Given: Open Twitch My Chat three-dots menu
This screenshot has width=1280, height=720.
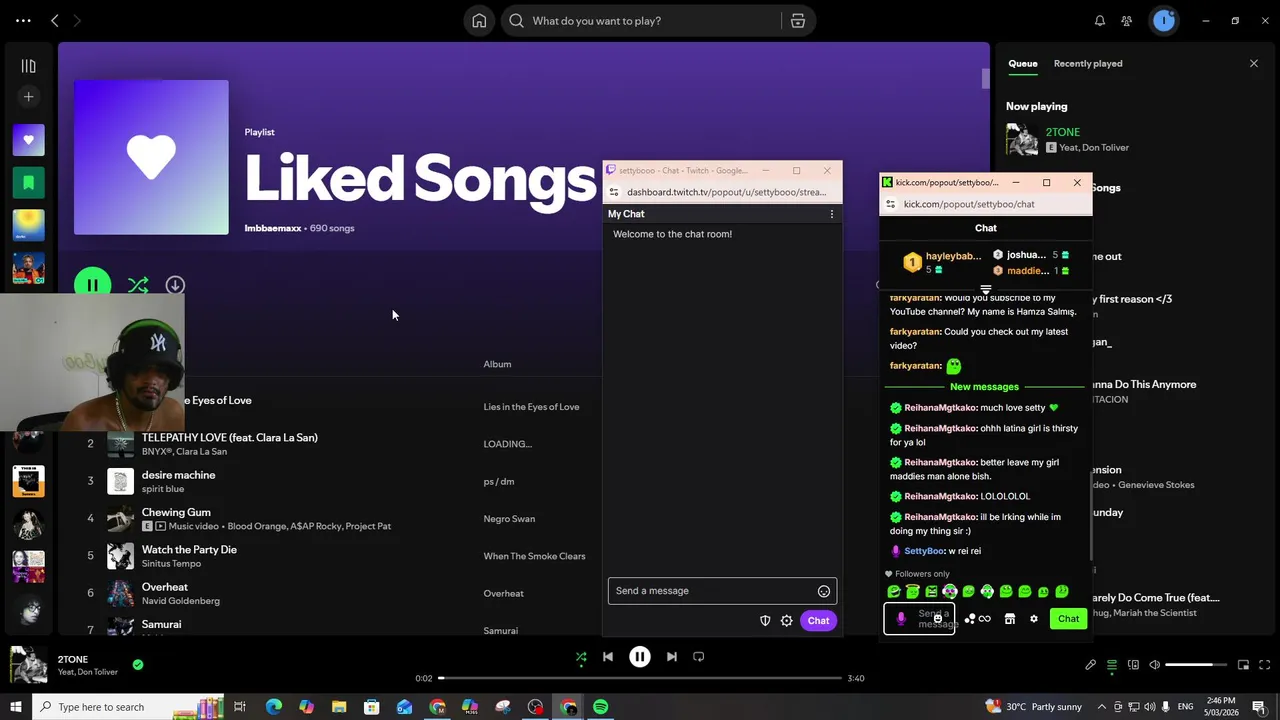Looking at the screenshot, I should [831, 214].
